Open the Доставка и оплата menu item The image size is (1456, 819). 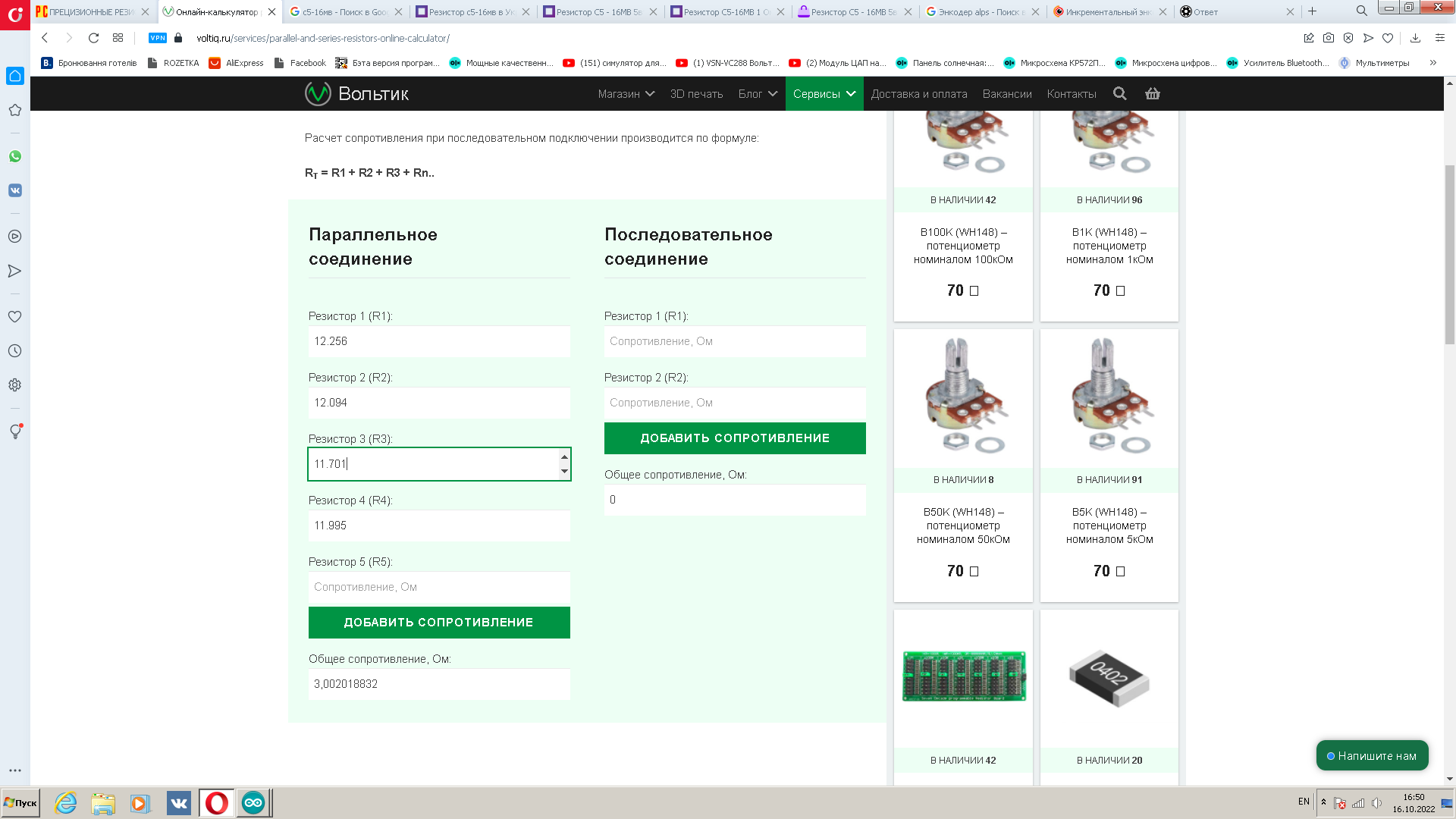(x=919, y=94)
